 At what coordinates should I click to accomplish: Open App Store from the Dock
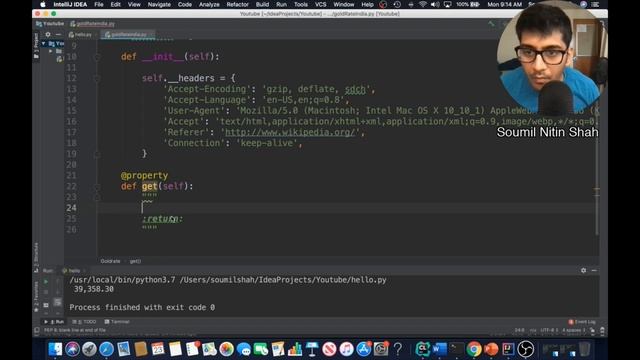(x=363, y=349)
